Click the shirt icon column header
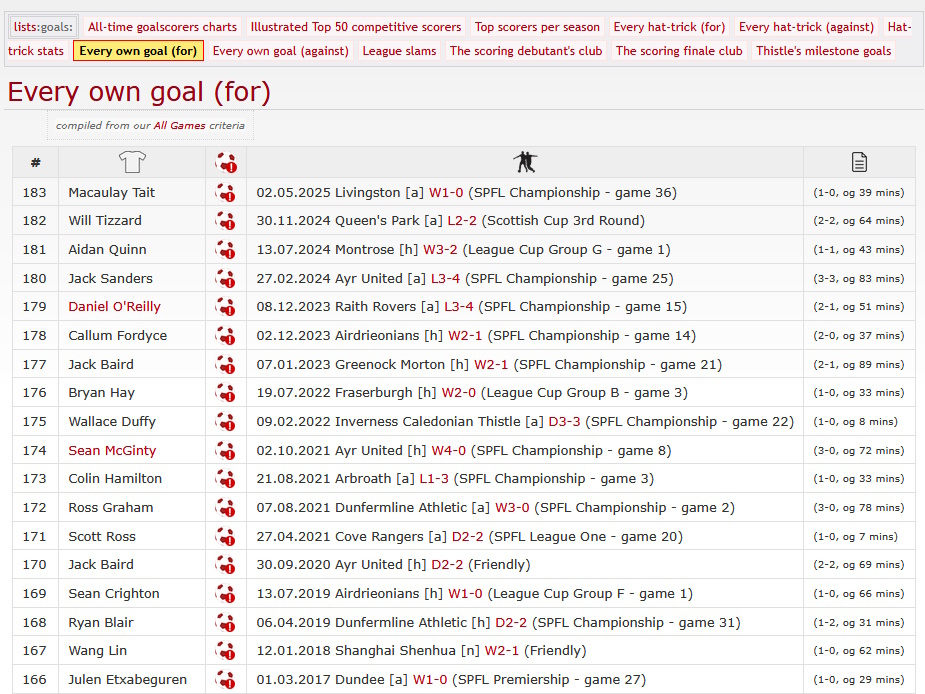Screen dimensions: 925x694 point(132,162)
